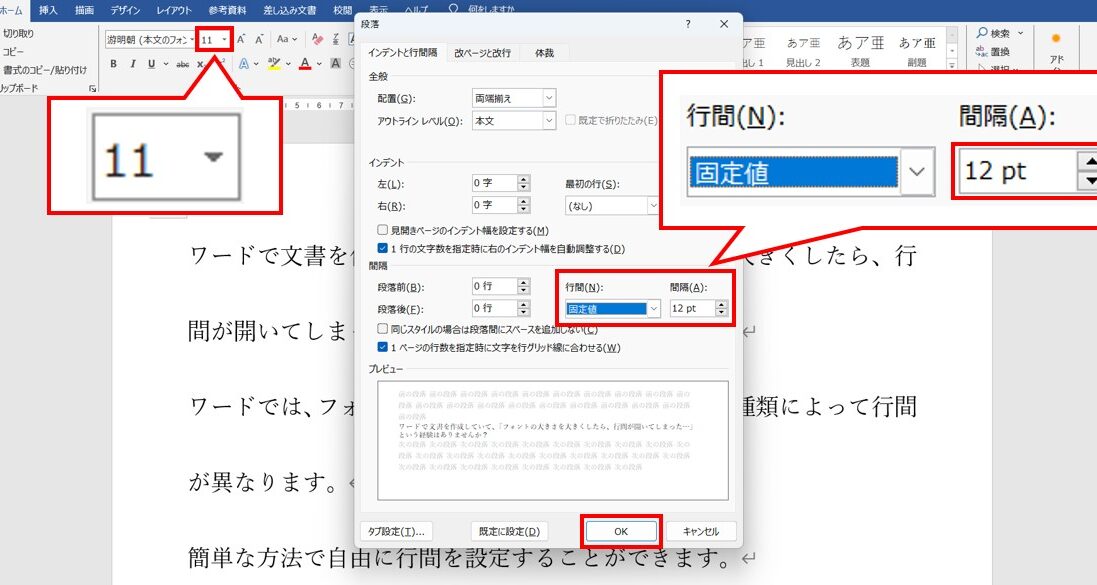Apply the yellow text highlight color
Screen dimensions: 1097x585
coord(274,64)
